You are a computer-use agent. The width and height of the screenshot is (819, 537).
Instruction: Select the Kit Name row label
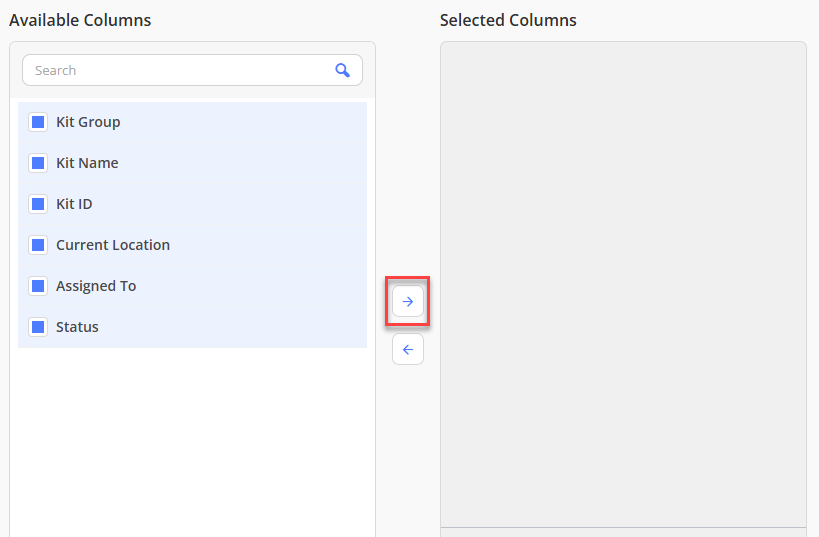coord(87,163)
